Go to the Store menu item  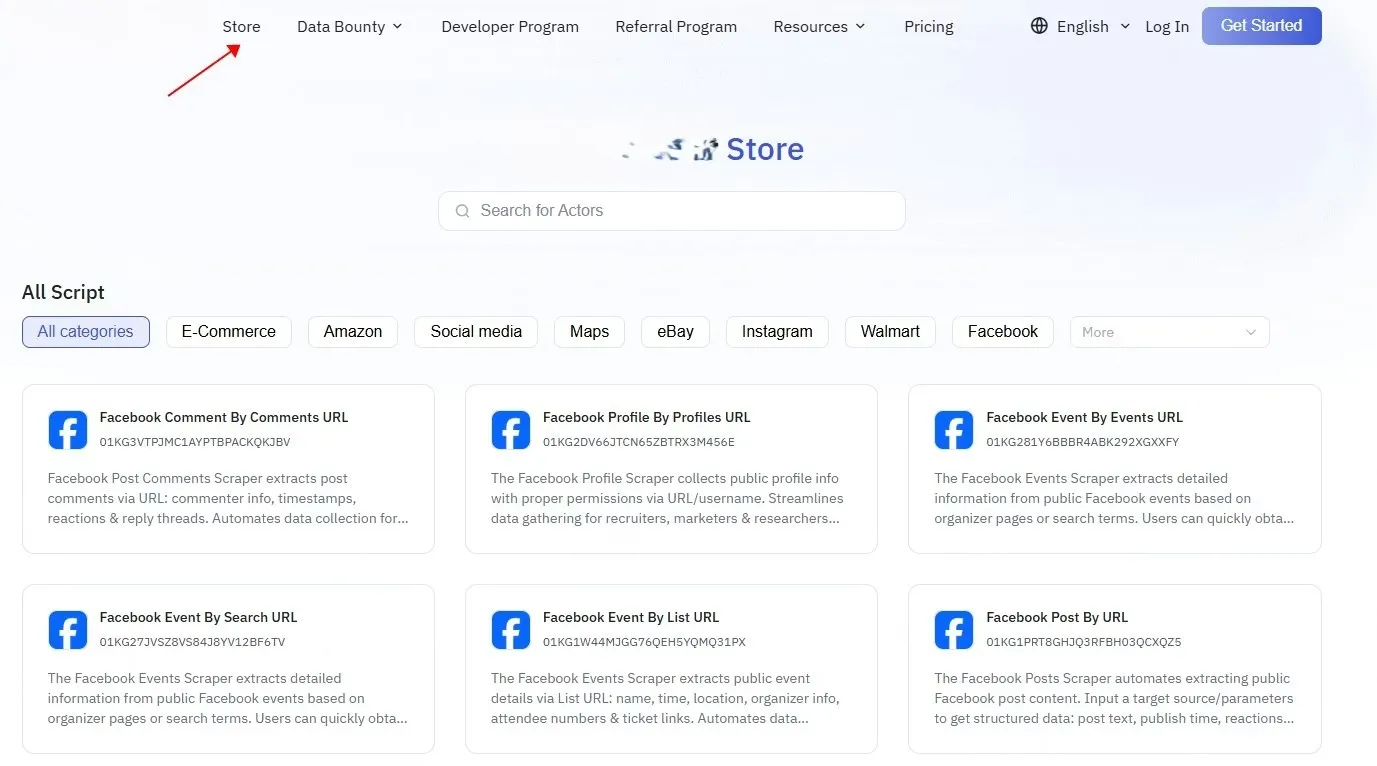(x=241, y=27)
